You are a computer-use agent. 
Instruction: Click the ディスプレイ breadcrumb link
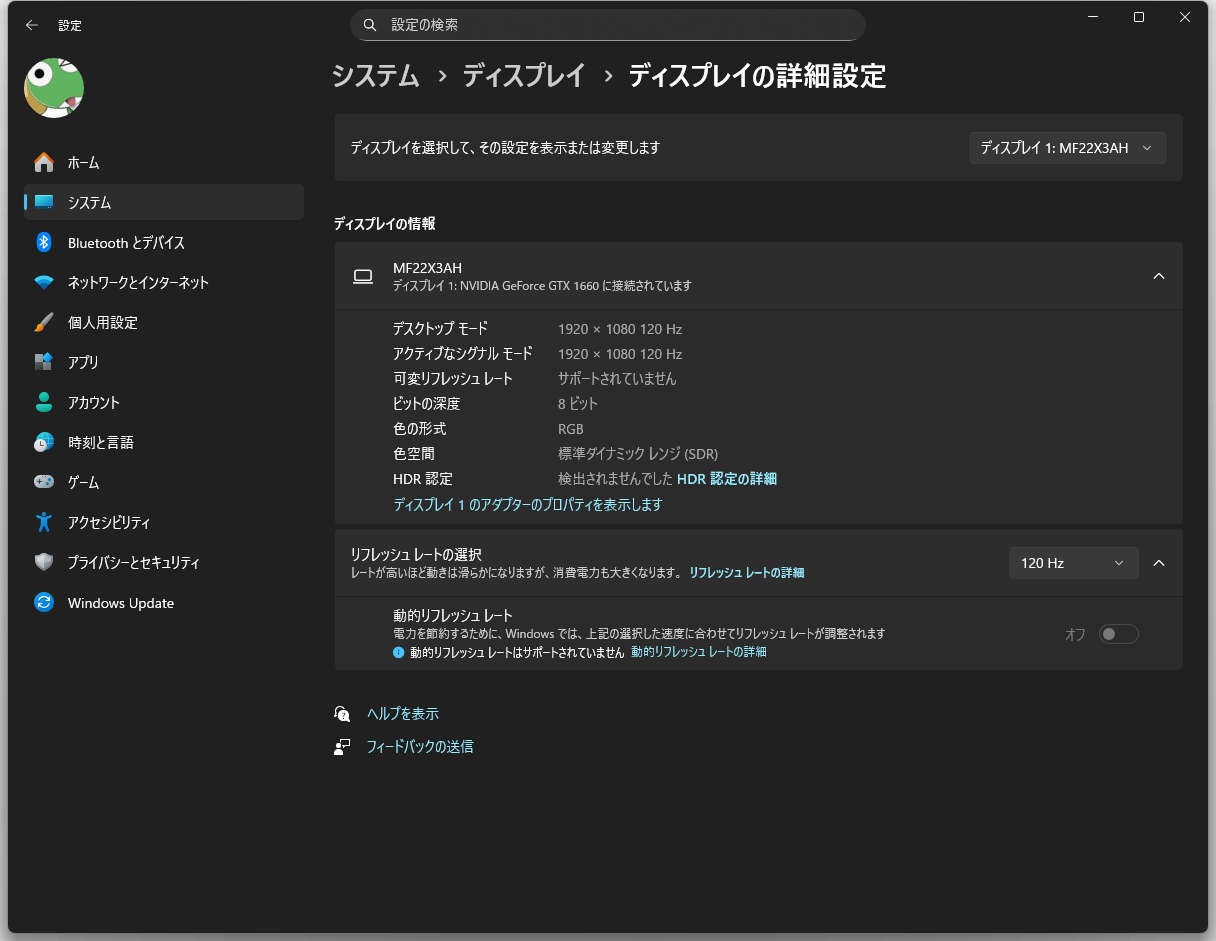523,76
